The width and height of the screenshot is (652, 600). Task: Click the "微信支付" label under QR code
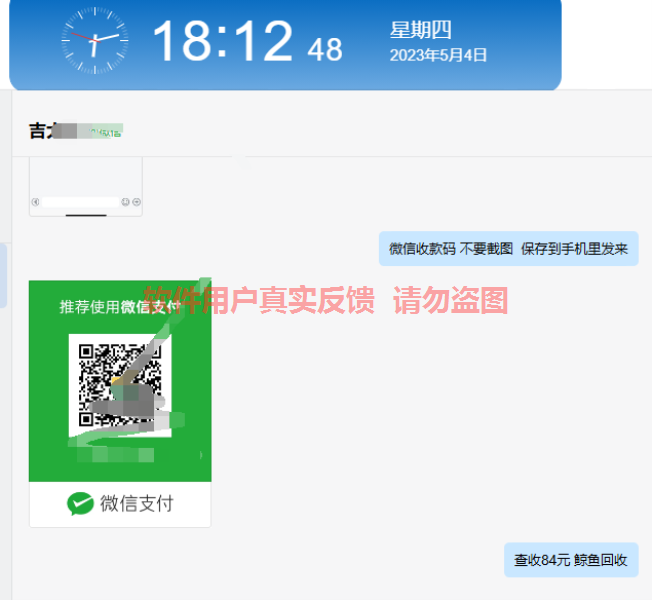click(137, 504)
